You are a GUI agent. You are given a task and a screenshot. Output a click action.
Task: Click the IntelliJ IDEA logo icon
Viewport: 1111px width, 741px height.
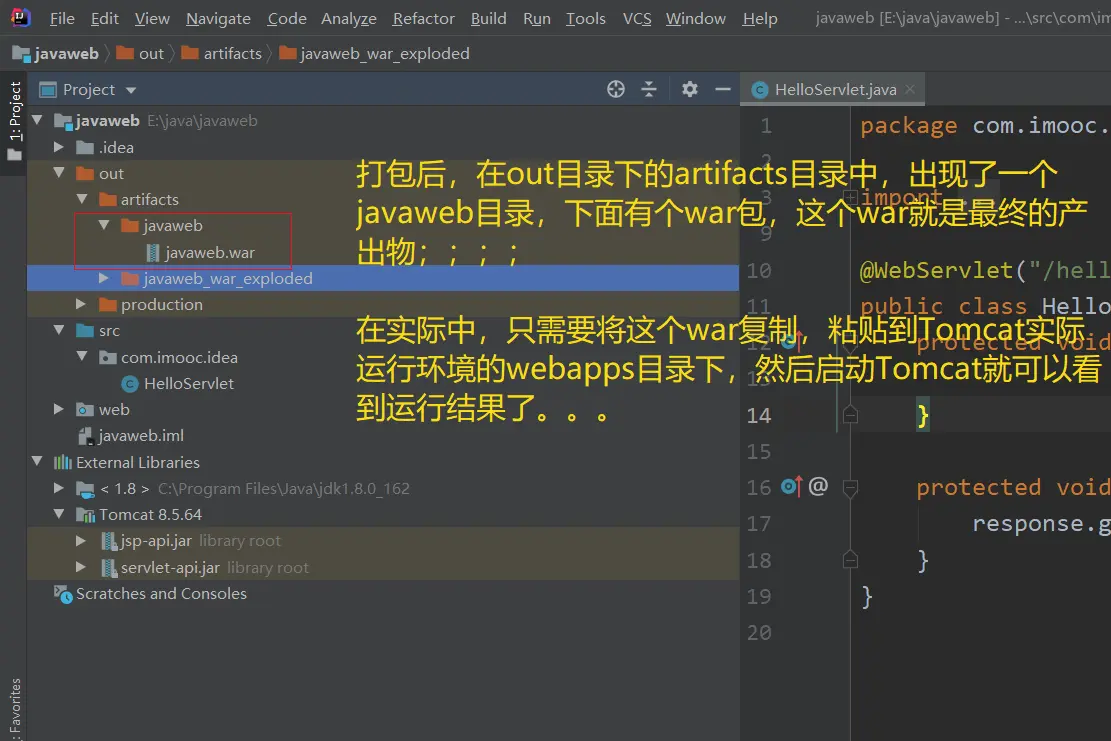[x=21, y=17]
